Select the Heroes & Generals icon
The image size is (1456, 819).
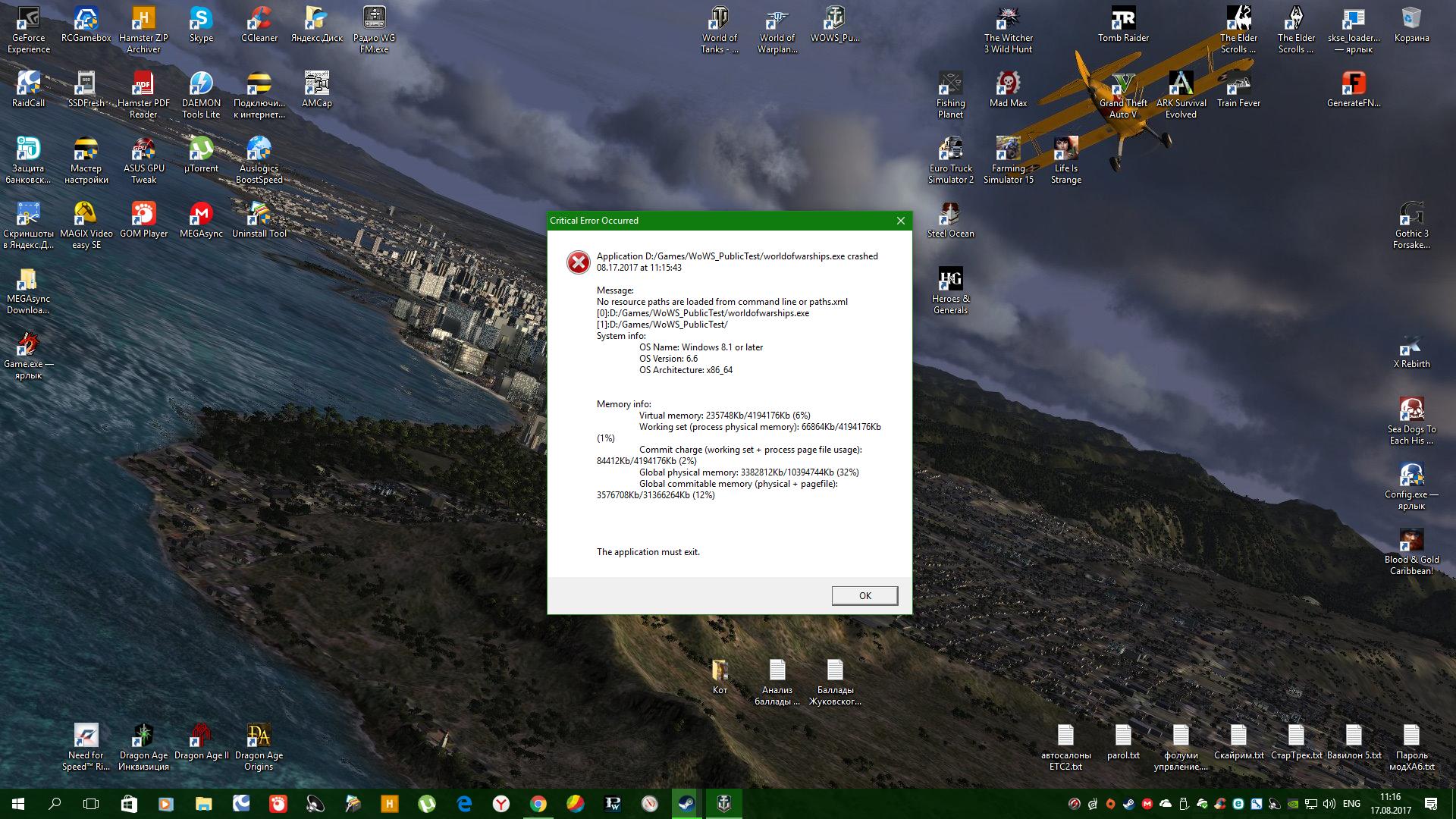(x=950, y=291)
